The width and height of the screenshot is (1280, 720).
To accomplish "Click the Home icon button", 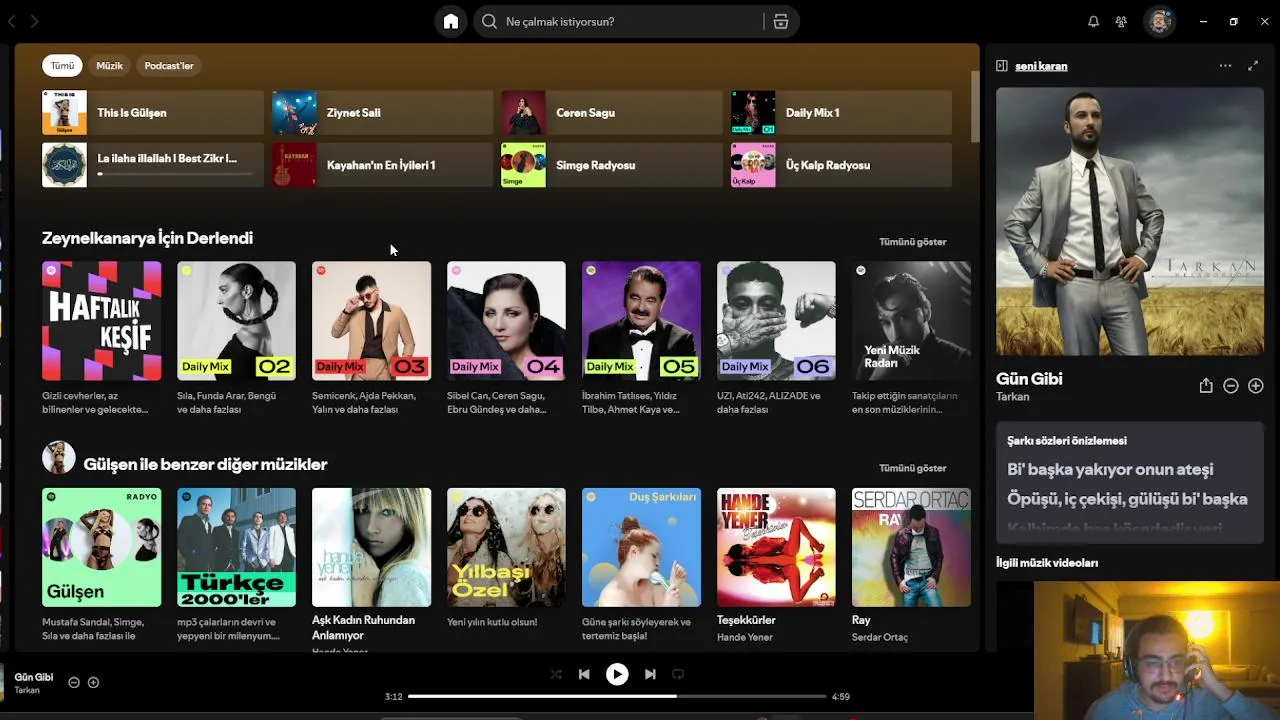I will pos(451,21).
